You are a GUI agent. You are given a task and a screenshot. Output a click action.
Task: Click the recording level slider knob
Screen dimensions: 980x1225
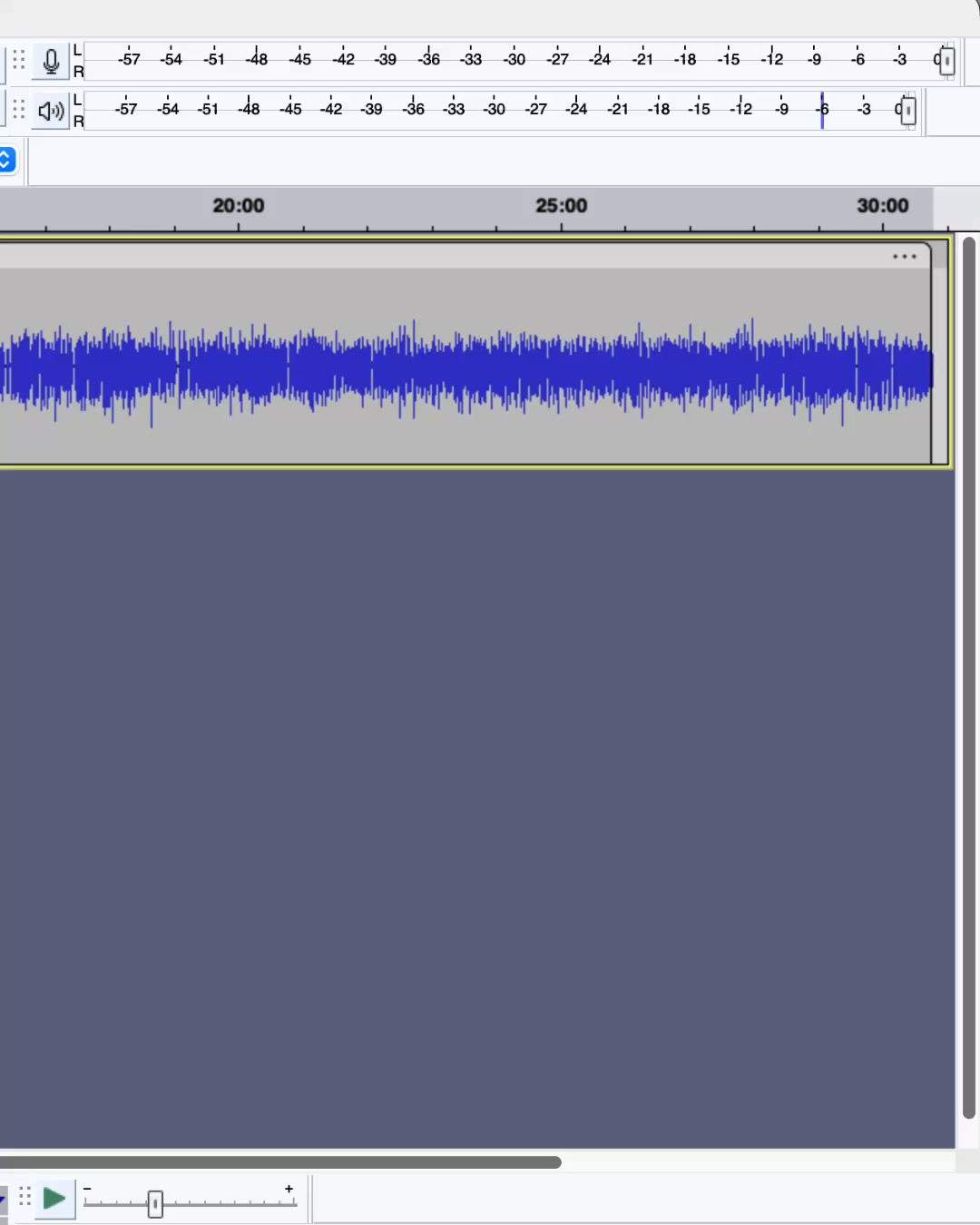coord(946,62)
